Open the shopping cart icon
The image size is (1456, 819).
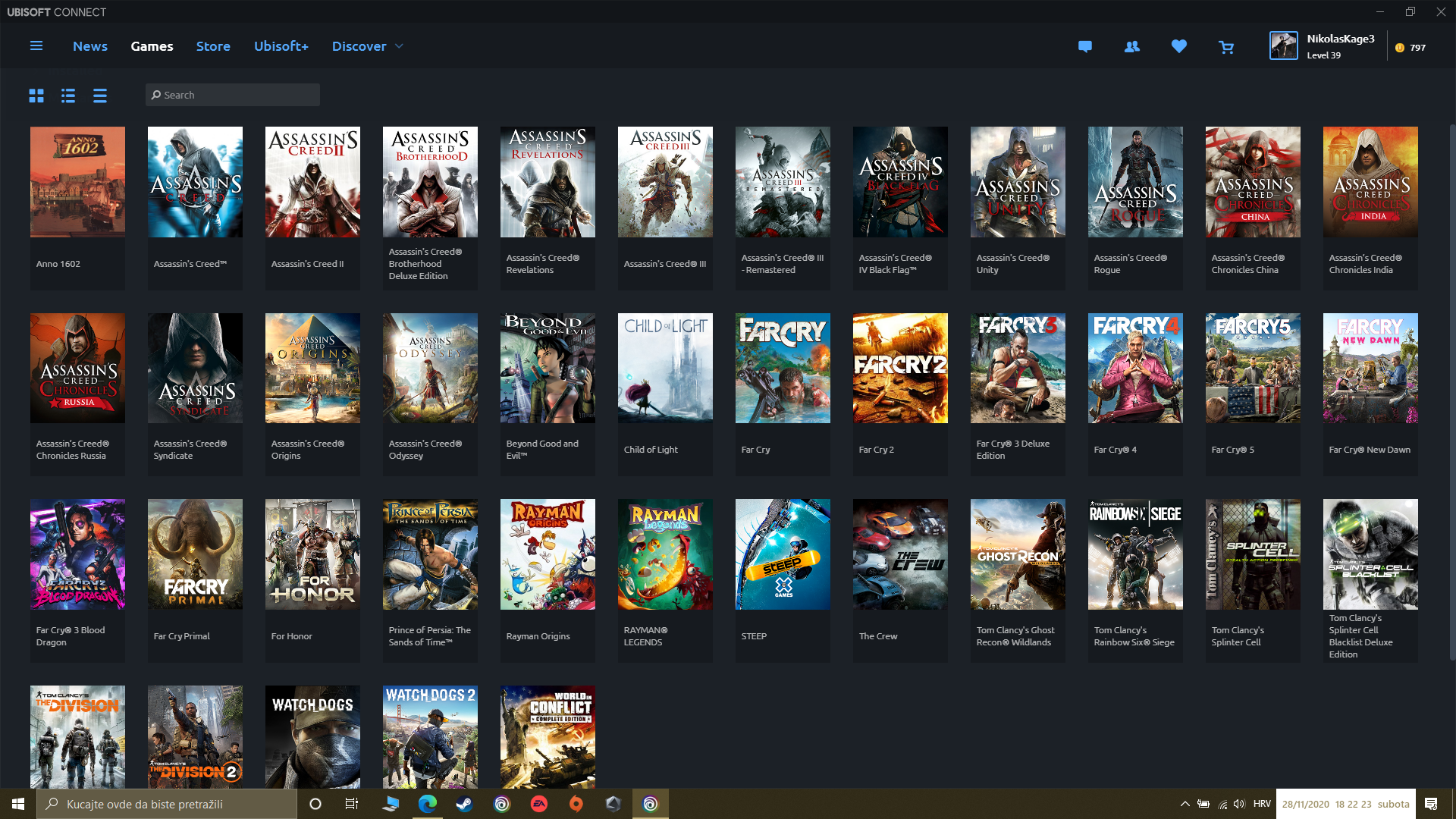coord(1226,48)
